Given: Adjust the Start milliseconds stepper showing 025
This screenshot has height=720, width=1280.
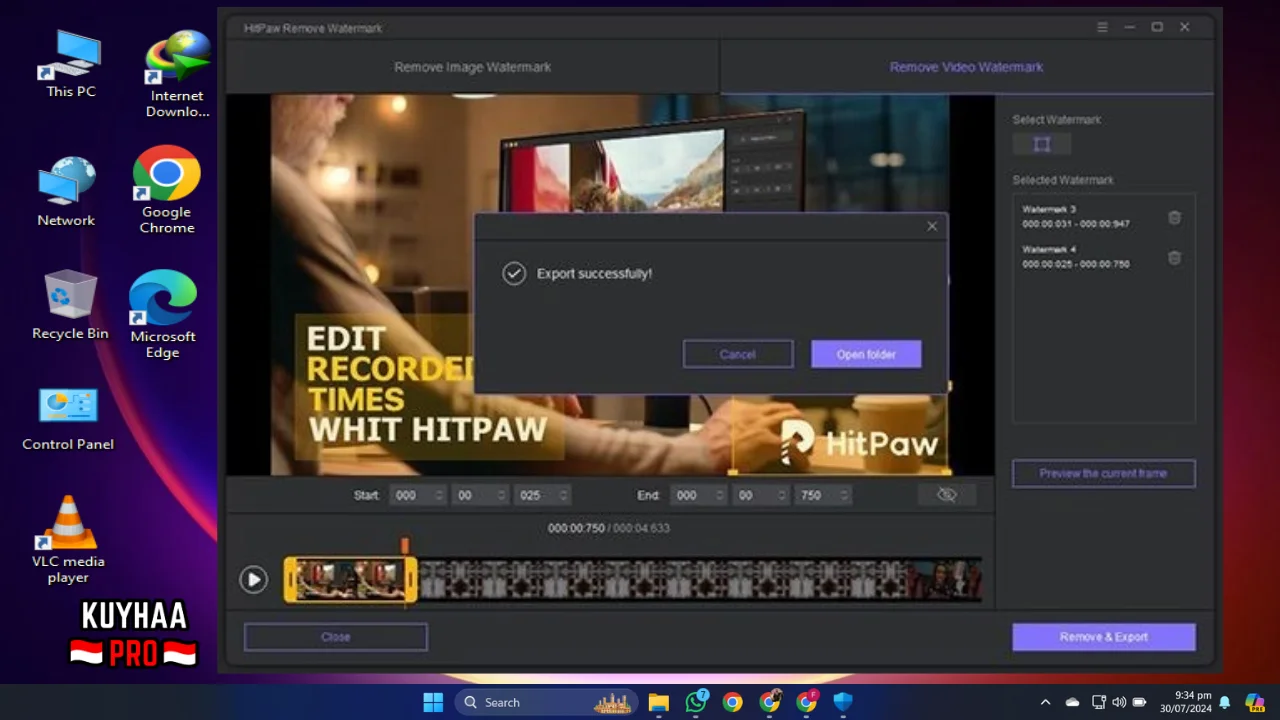Looking at the screenshot, I should click(542, 495).
